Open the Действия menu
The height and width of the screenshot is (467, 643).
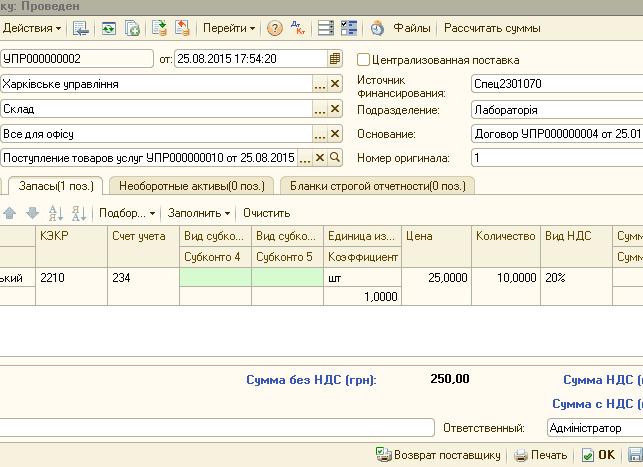tap(32, 28)
